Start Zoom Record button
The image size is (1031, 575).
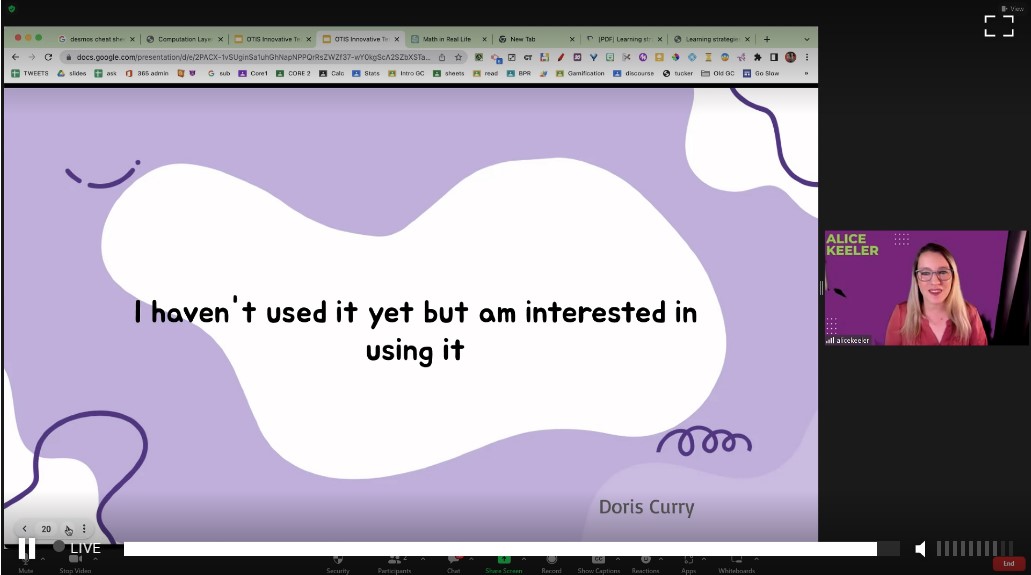(551, 564)
